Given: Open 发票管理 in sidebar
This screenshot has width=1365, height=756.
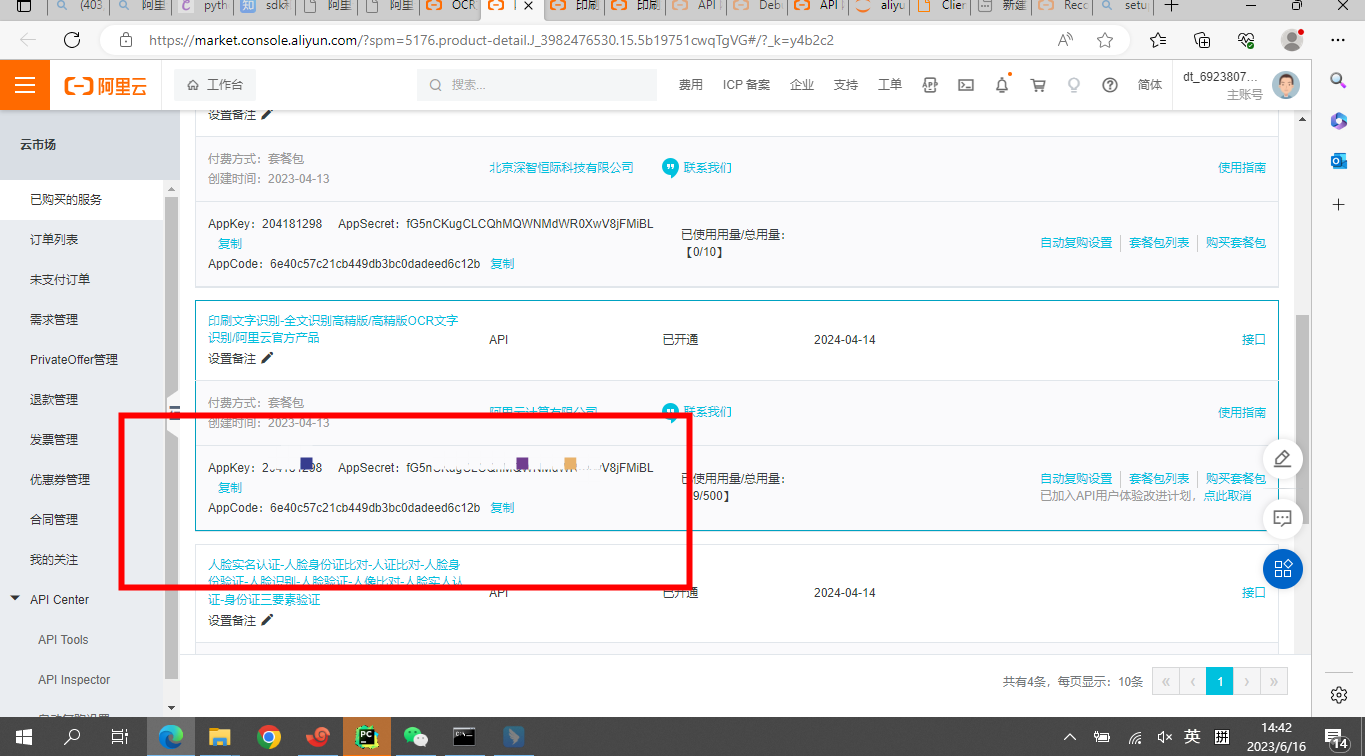Looking at the screenshot, I should pyautogui.click(x=54, y=440).
